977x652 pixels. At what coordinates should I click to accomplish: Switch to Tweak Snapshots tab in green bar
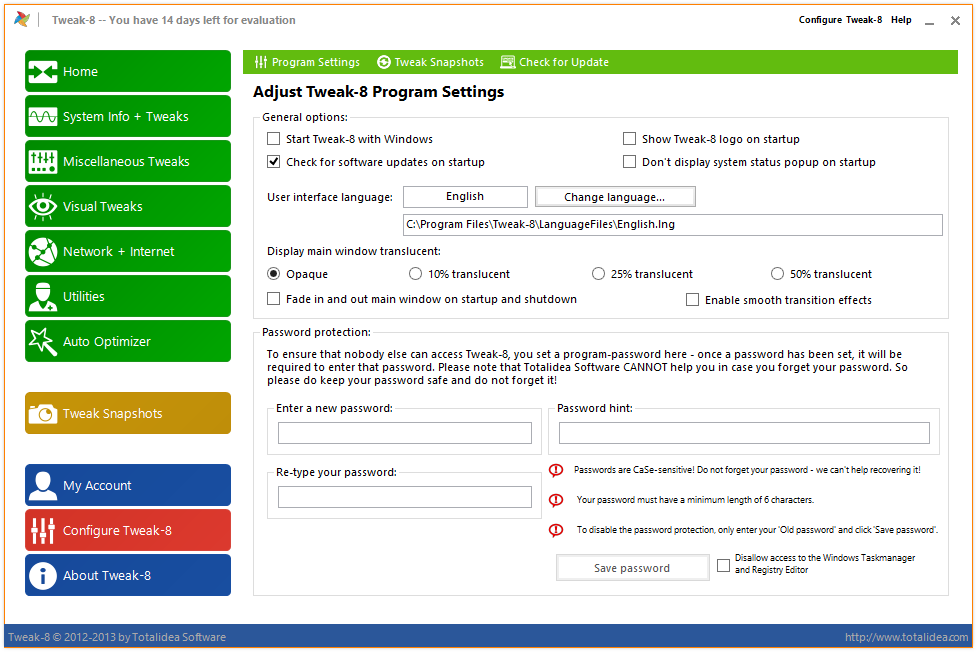[431, 62]
